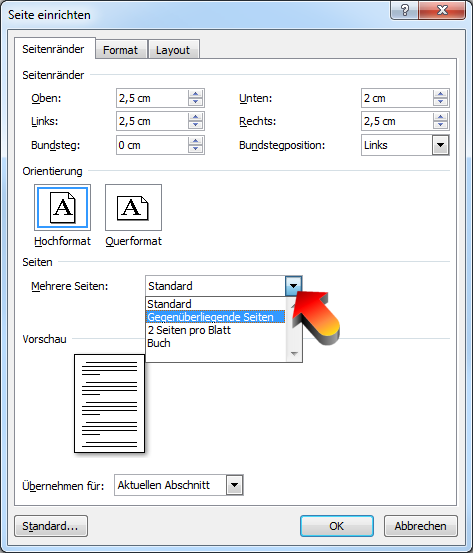This screenshot has width=473, height=553.
Task: Decrease the Rechts margin spinner down
Action: pyautogui.click(x=440, y=125)
